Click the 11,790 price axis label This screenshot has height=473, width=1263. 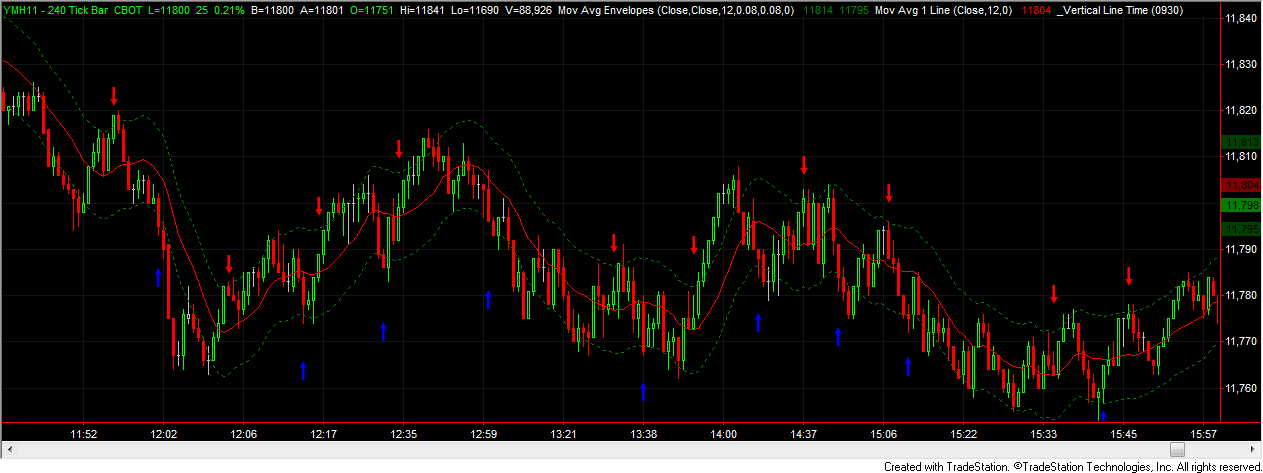tap(1241, 249)
